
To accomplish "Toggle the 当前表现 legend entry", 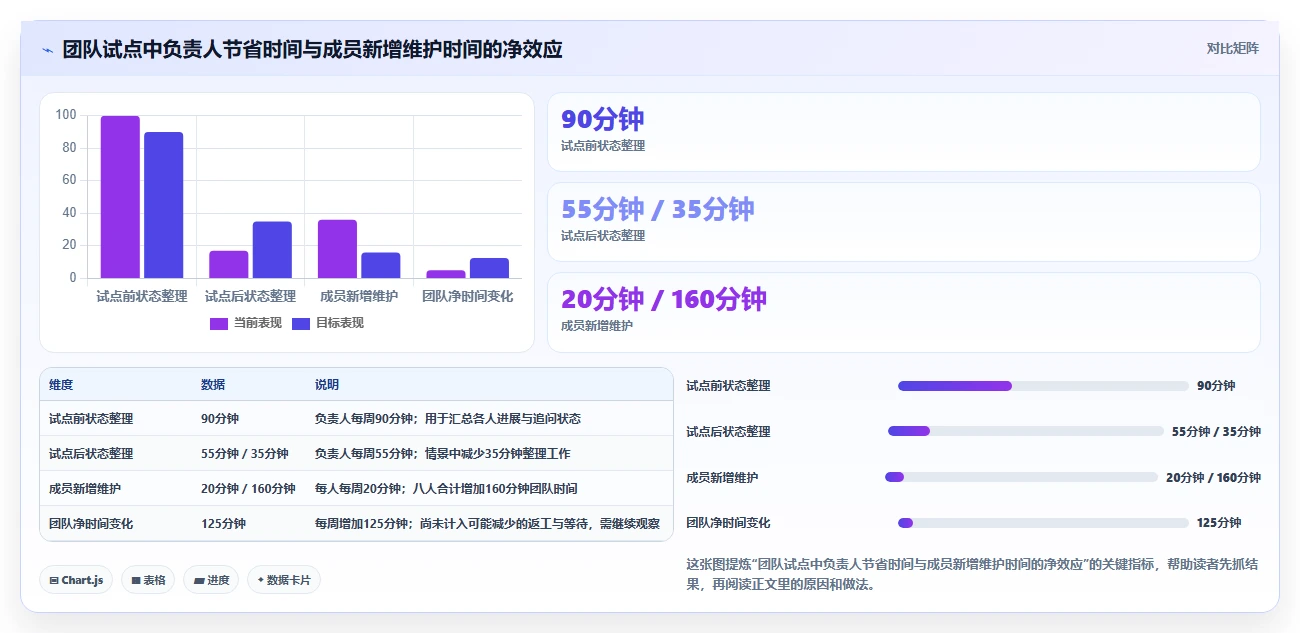I will tap(245, 323).
